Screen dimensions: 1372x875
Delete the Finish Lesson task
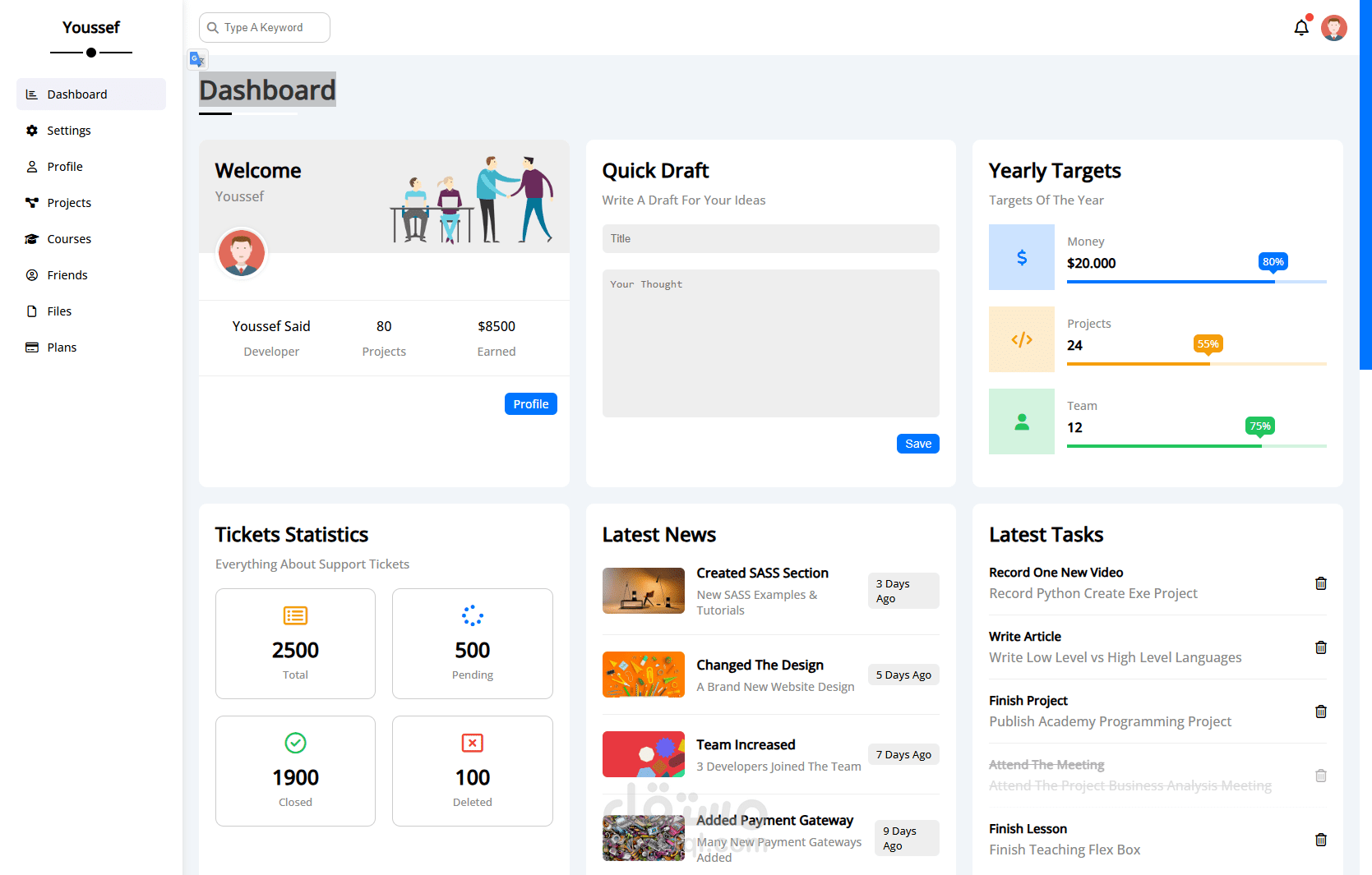(x=1321, y=840)
